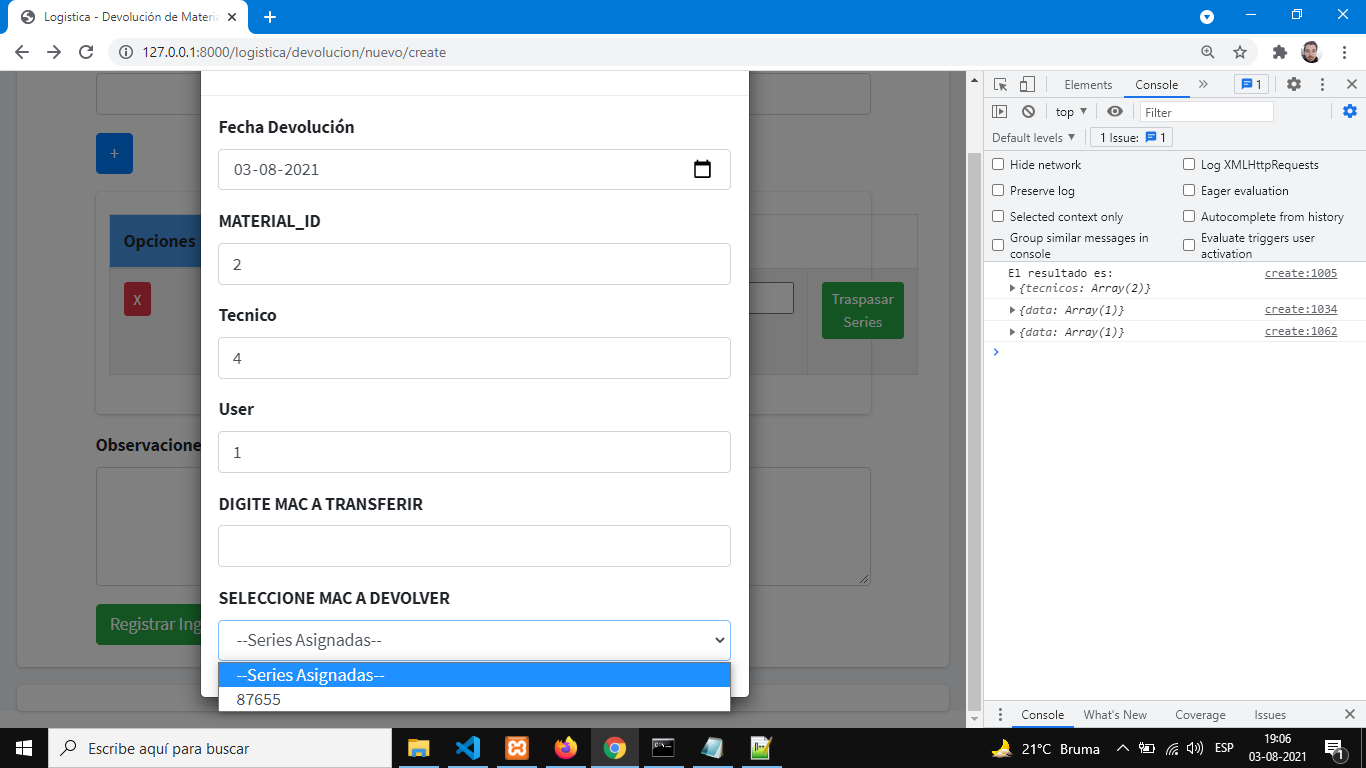Open the Windows notification center

1334,748
